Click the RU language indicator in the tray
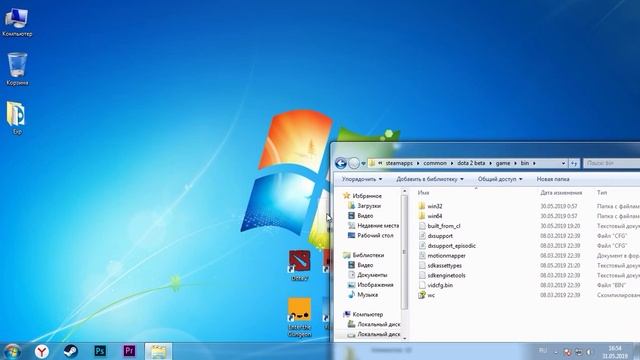The width and height of the screenshot is (640, 360). point(542,350)
